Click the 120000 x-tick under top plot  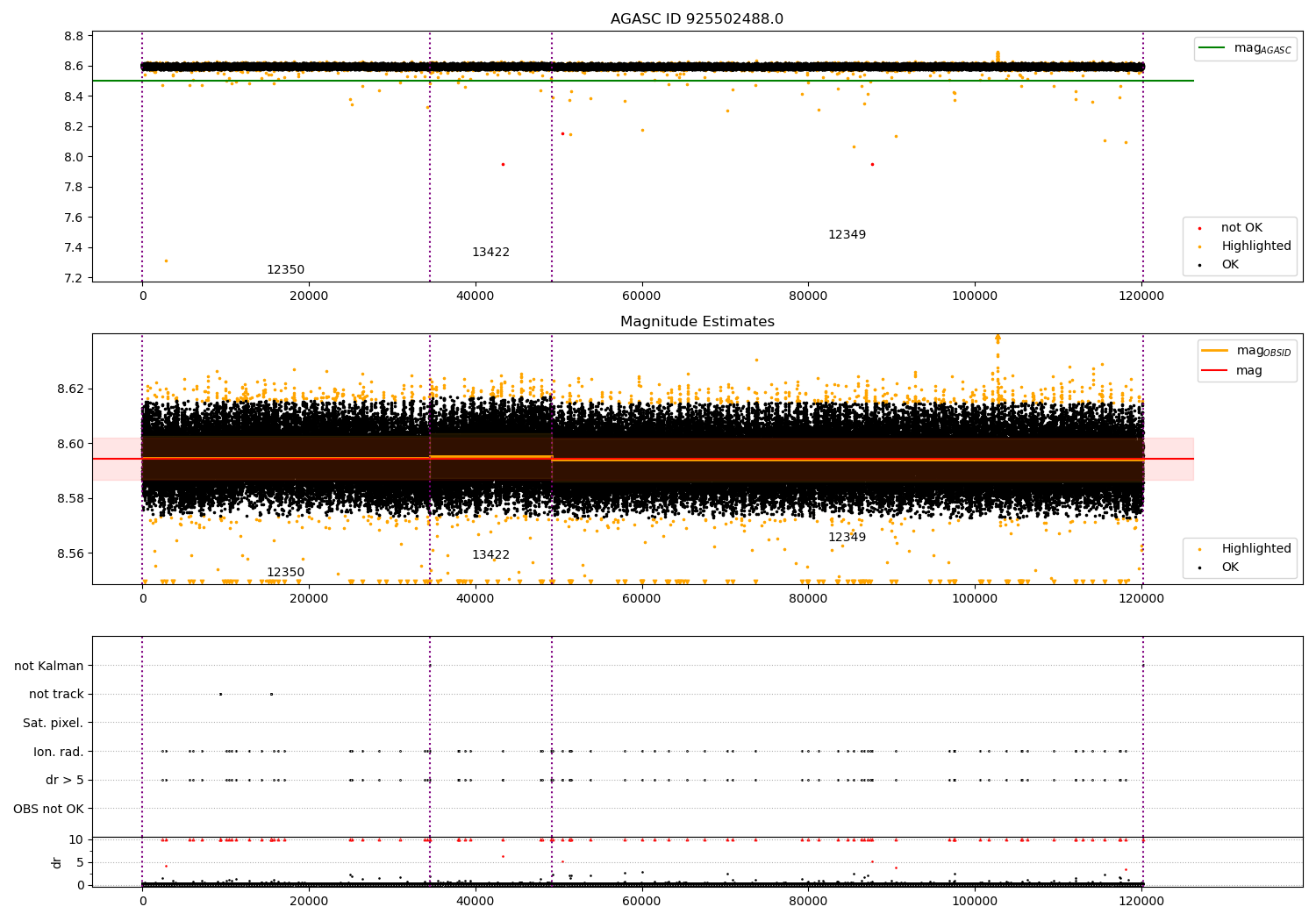coord(1141,296)
